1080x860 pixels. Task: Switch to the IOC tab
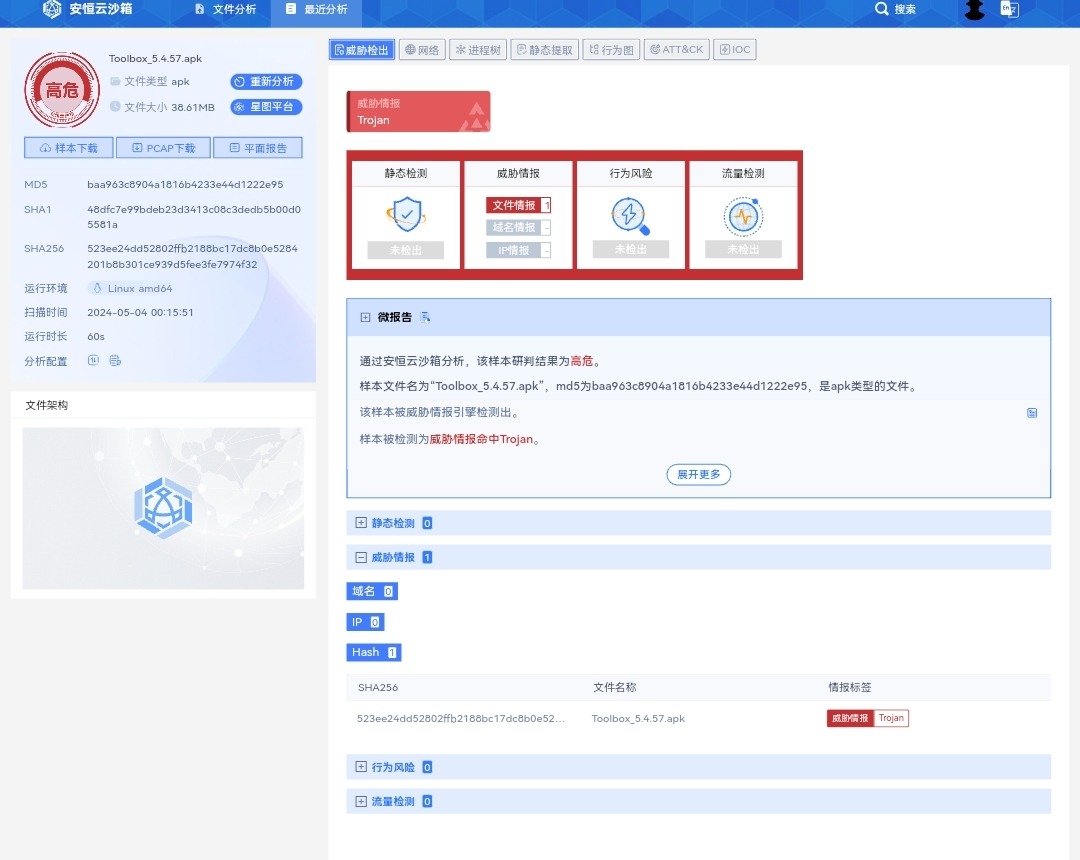tap(735, 50)
